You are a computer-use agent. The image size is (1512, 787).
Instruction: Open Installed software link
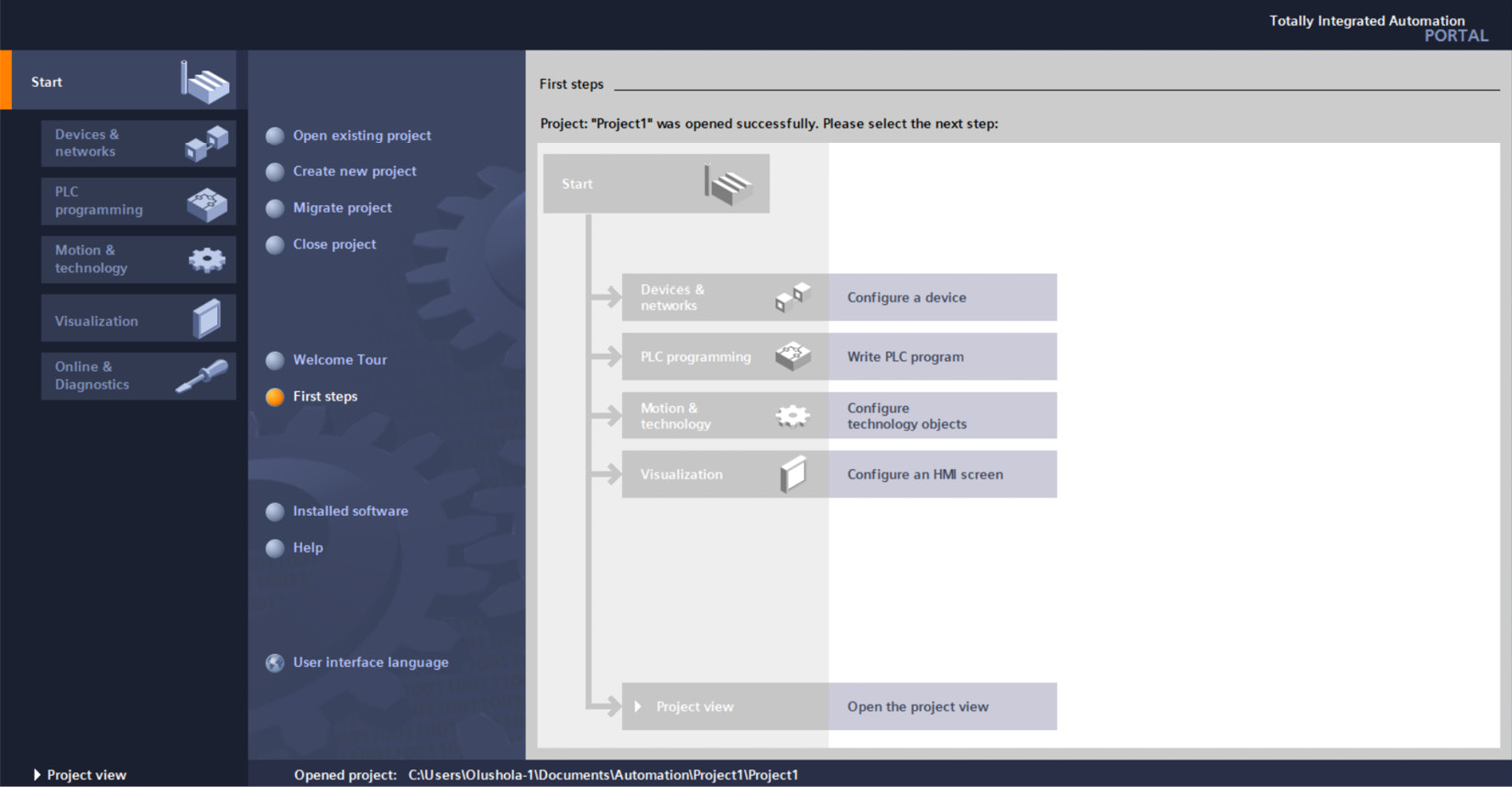tap(350, 511)
